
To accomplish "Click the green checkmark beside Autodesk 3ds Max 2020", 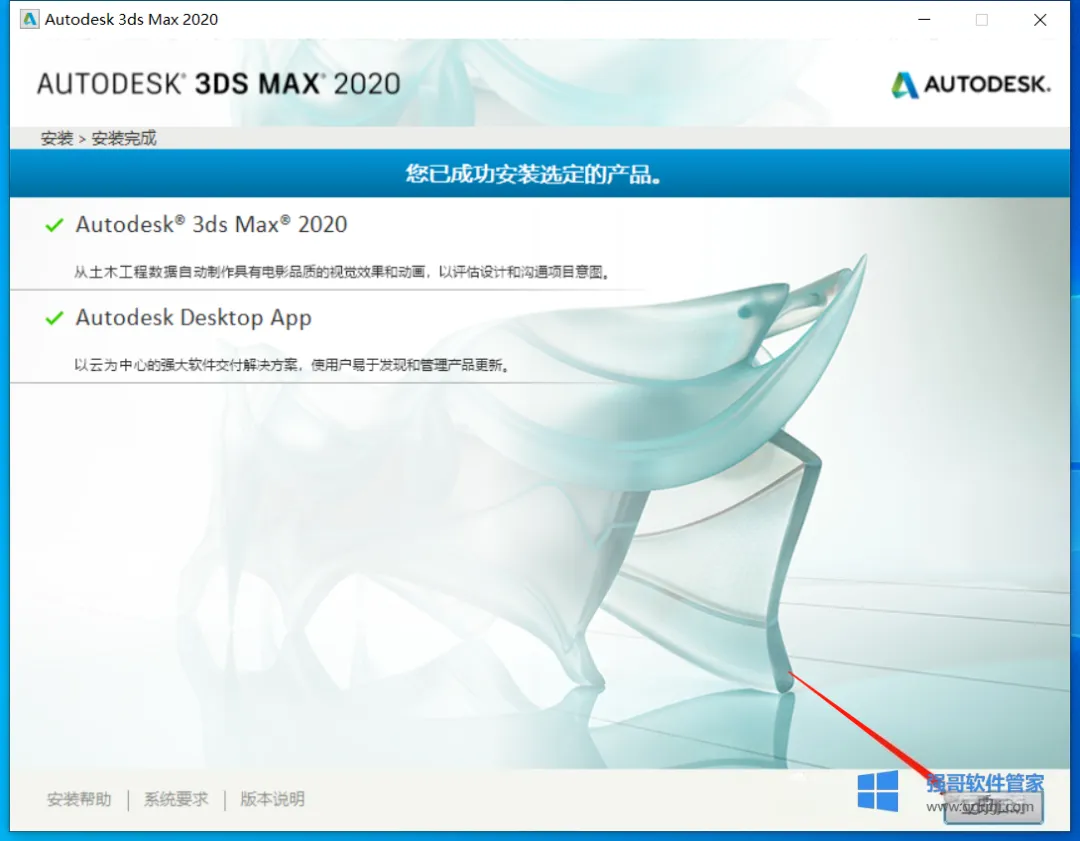I will [54, 225].
